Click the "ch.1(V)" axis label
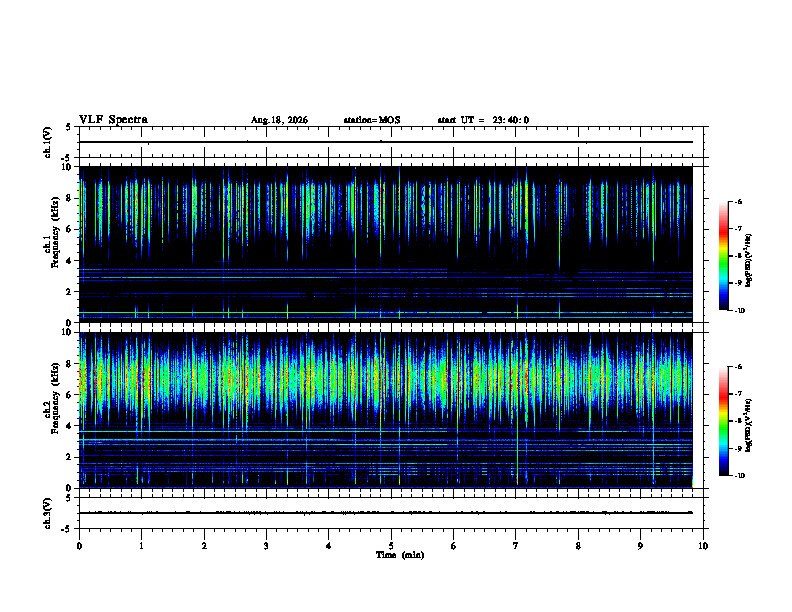This screenshot has height=612, width=792. 47,142
